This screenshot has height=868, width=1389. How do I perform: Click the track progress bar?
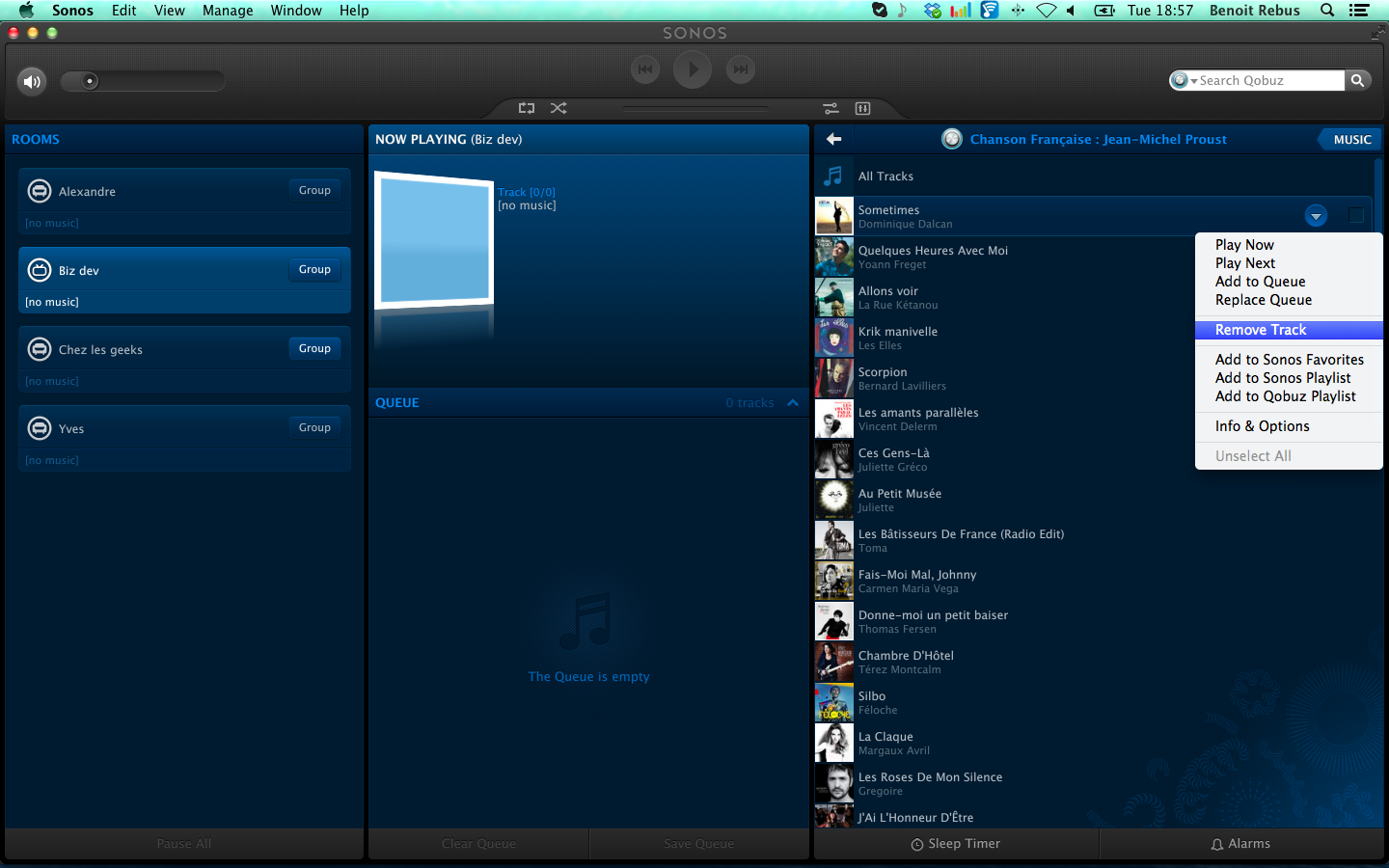point(694,108)
